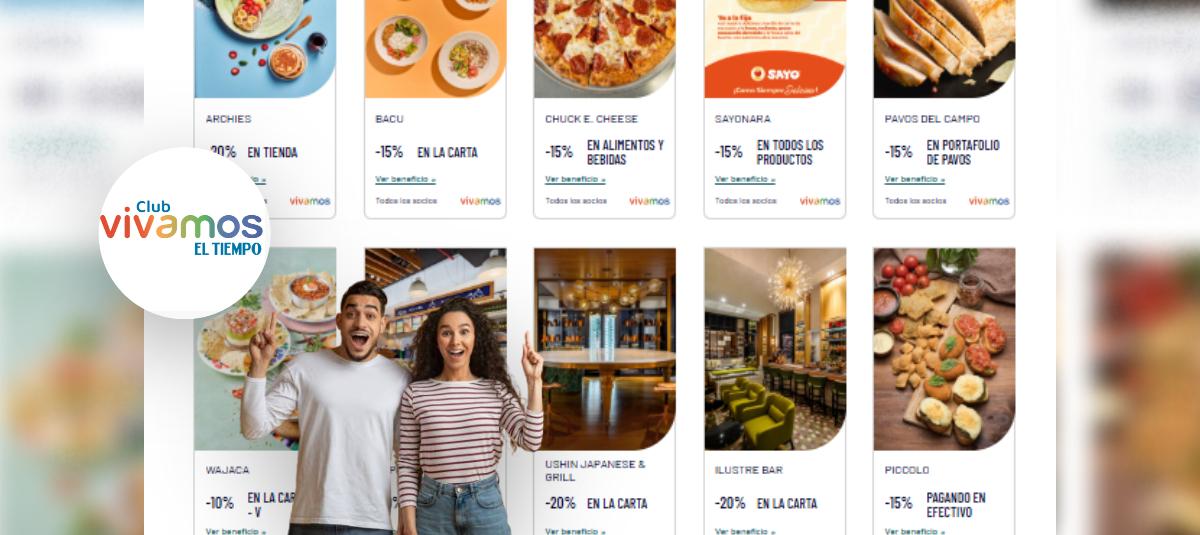The width and height of the screenshot is (1200, 535).
Task: Click the vivamos logo on the Pavos del Campo card
Action: (x=989, y=200)
